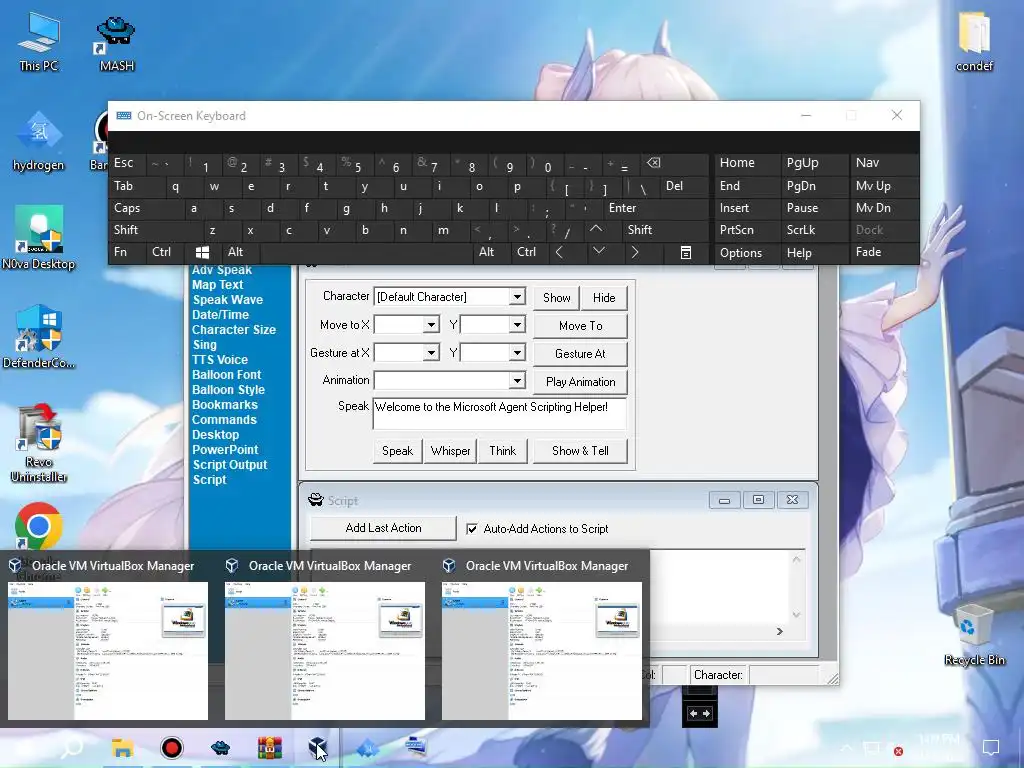The height and width of the screenshot is (768, 1024).
Task: Open File Explorer from the taskbar
Action: pos(122,748)
